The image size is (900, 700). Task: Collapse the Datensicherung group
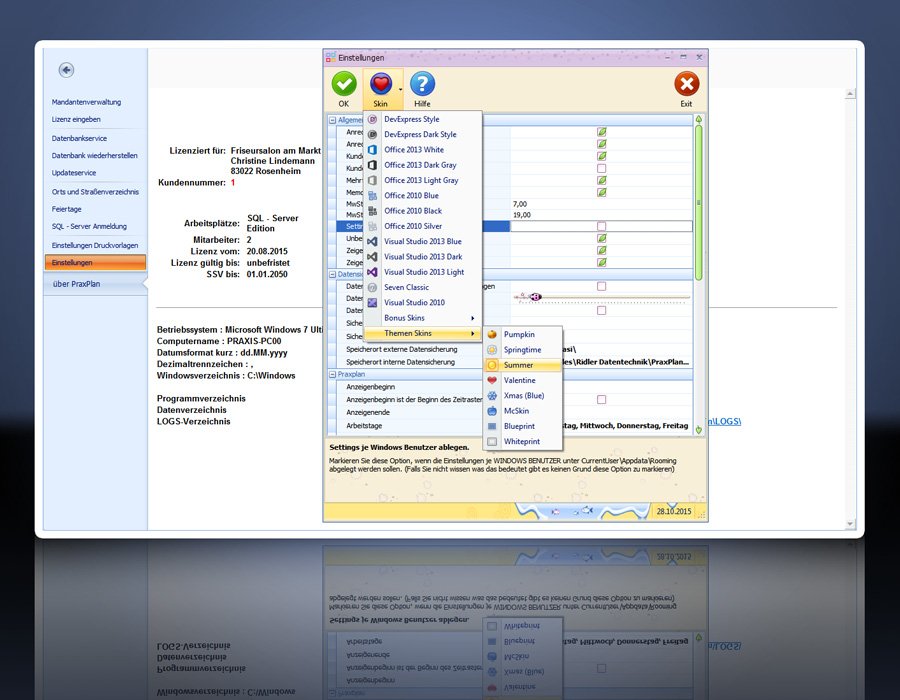coord(332,274)
